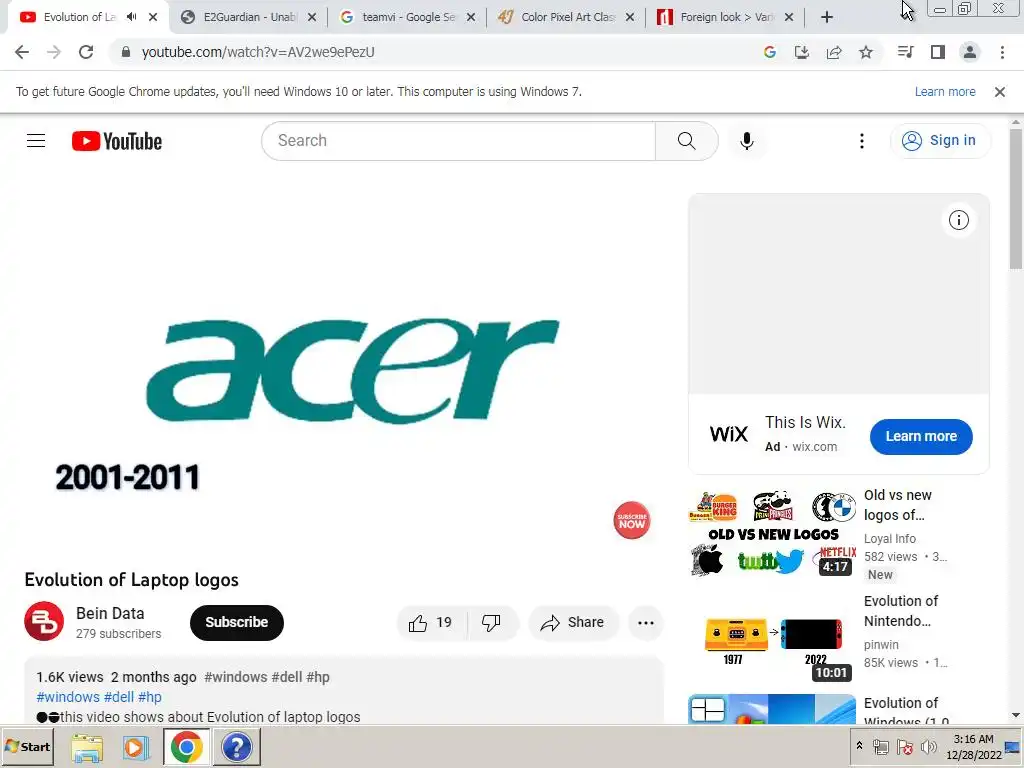Go to YouTube home via logo
This screenshot has width=1024, height=768.
(x=117, y=141)
